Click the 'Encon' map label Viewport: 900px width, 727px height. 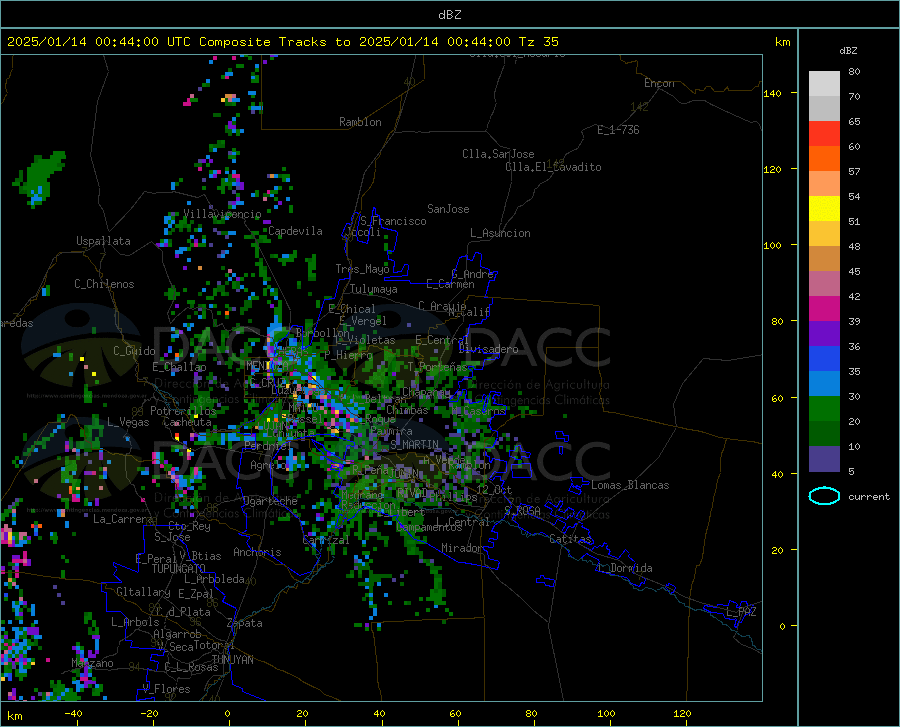pyautogui.click(x=659, y=83)
